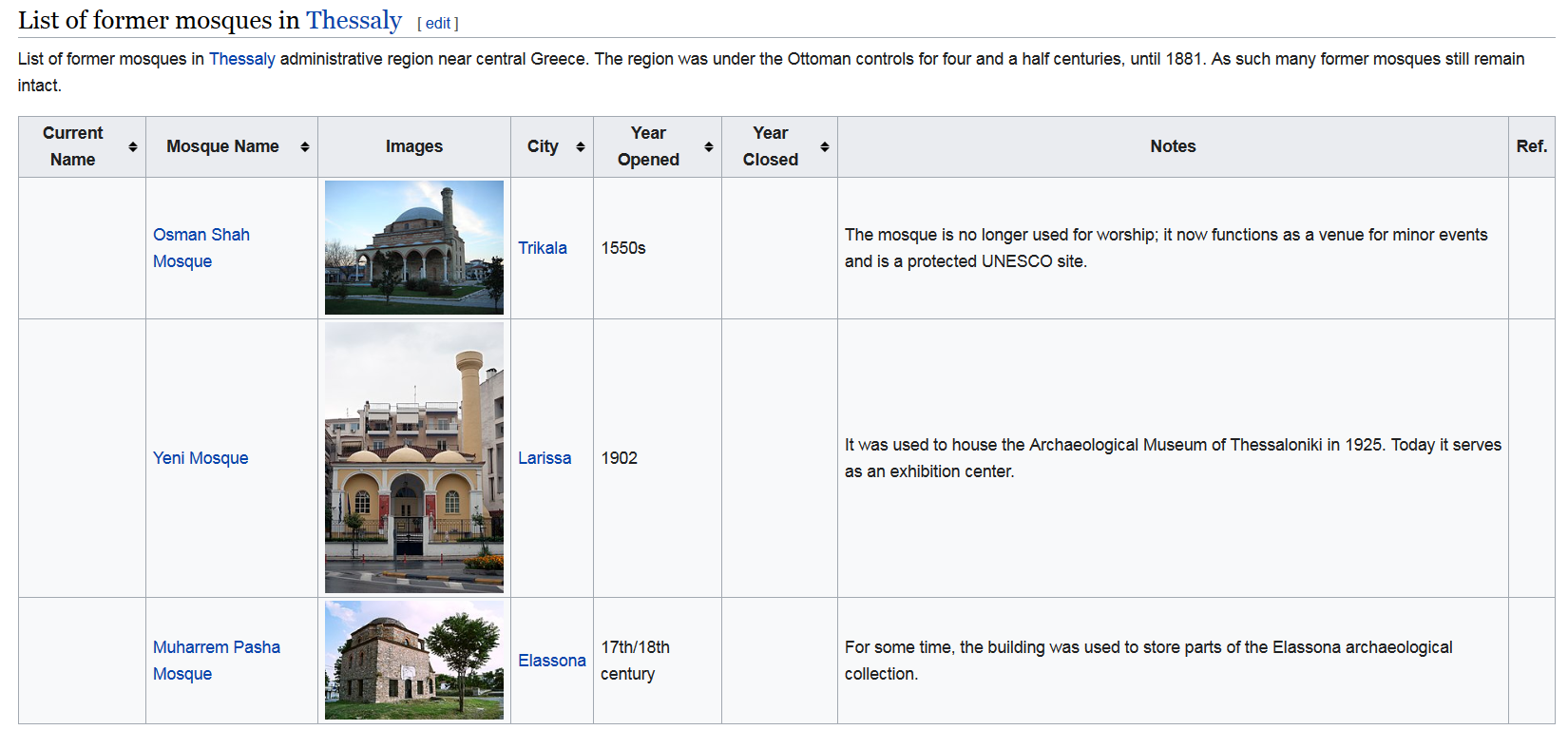Sort table by Year Opened arrows
The height and width of the screenshot is (730, 1568).
pyautogui.click(x=709, y=146)
